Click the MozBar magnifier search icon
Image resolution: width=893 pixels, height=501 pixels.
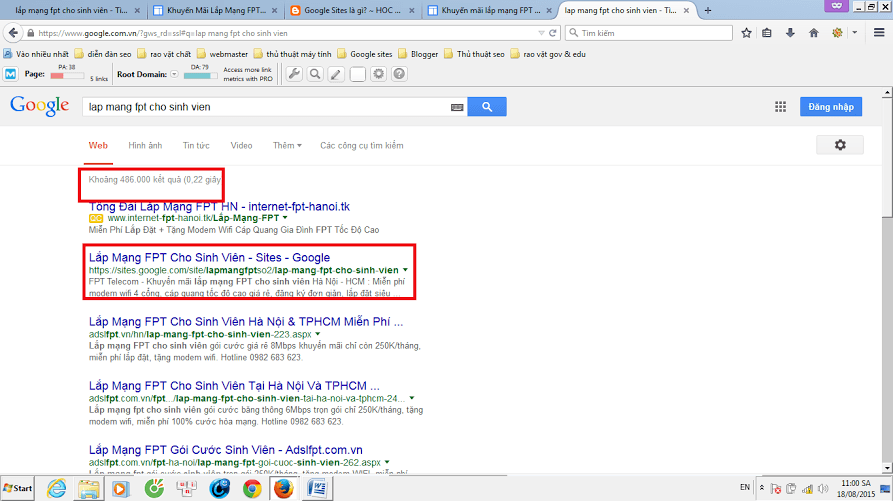(315, 74)
